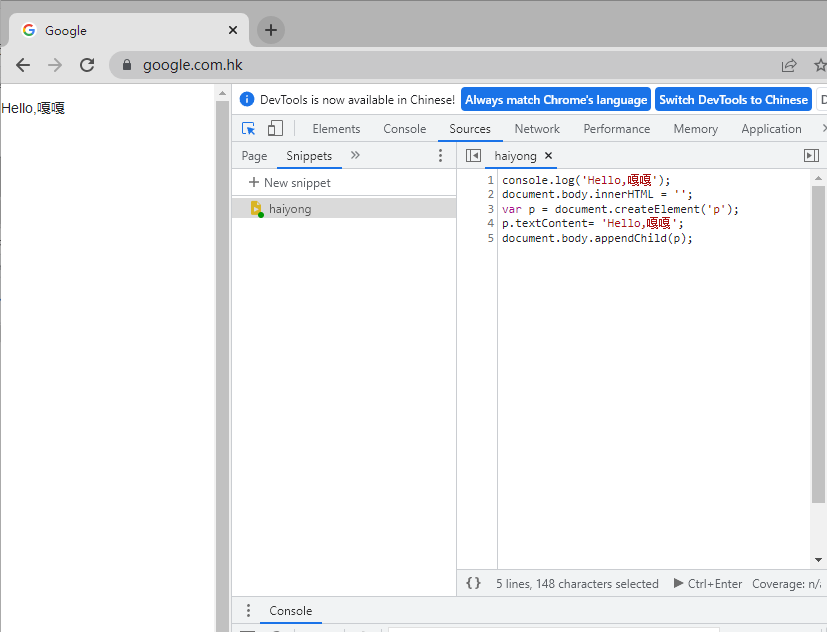This screenshot has height=632, width=827.
Task: Open the Memory panel tab
Action: tap(696, 129)
